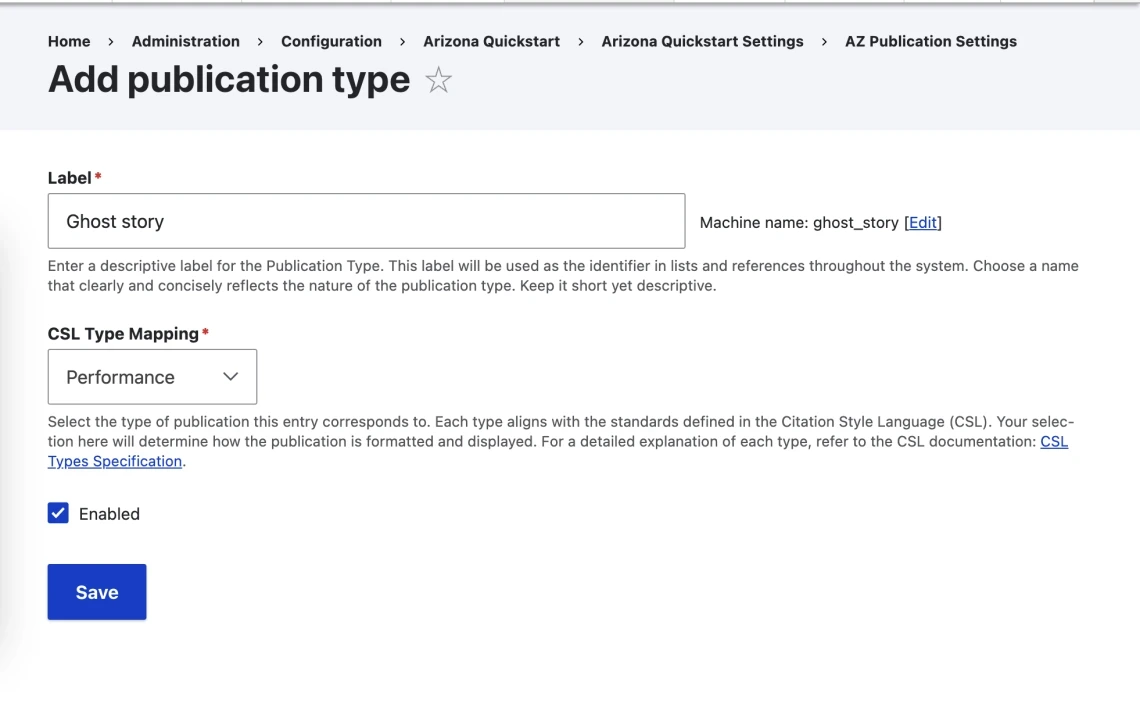This screenshot has width=1140, height=714.
Task: Return to AZ Publication Settings
Action: [x=930, y=41]
